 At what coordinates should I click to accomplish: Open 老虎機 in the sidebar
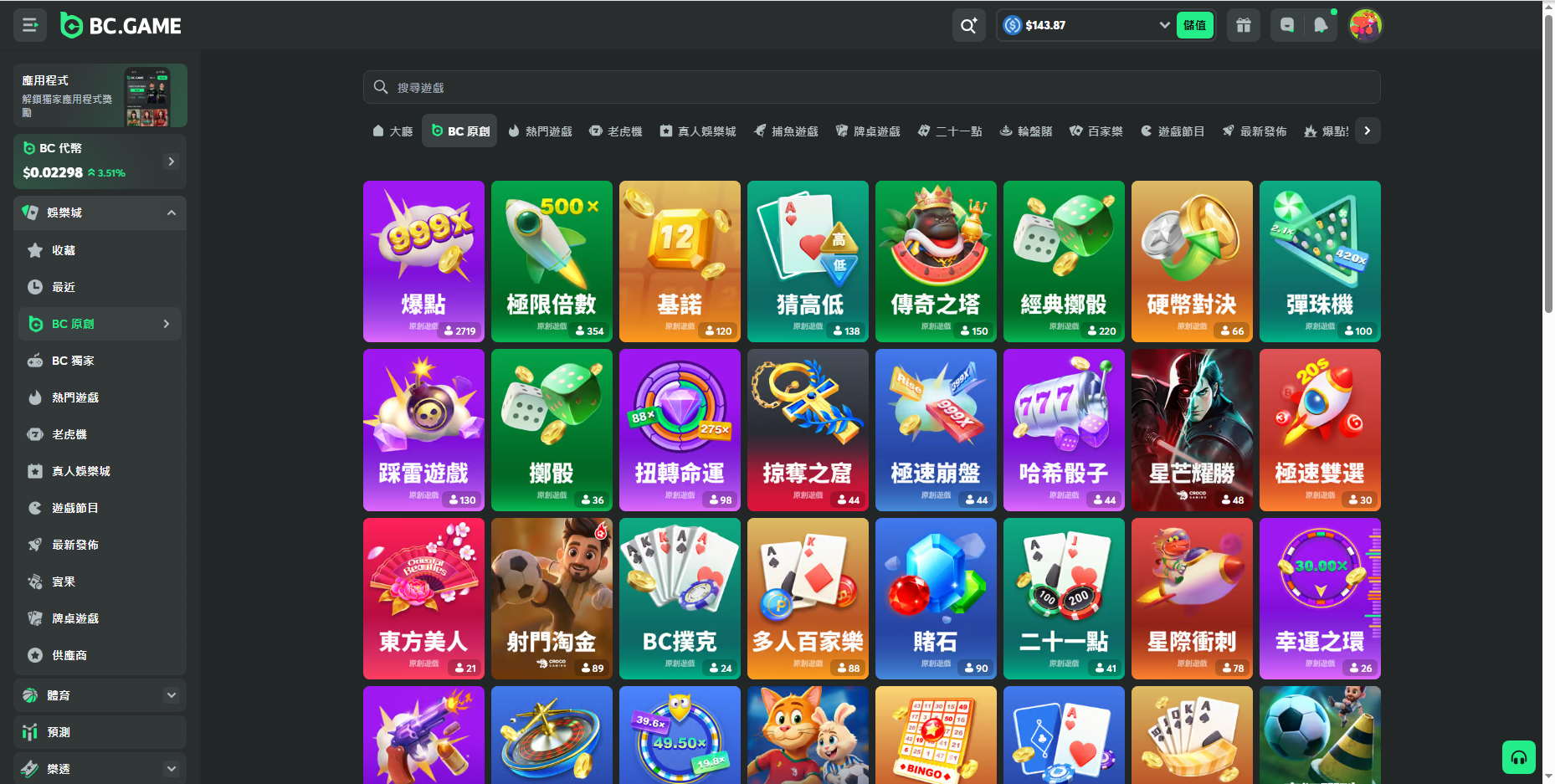pyautogui.click(x=100, y=434)
